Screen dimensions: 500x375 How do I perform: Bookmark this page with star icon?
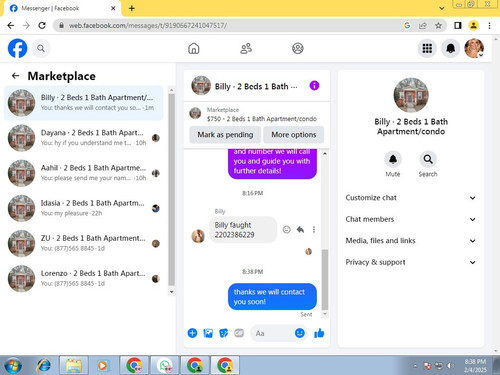438,25
